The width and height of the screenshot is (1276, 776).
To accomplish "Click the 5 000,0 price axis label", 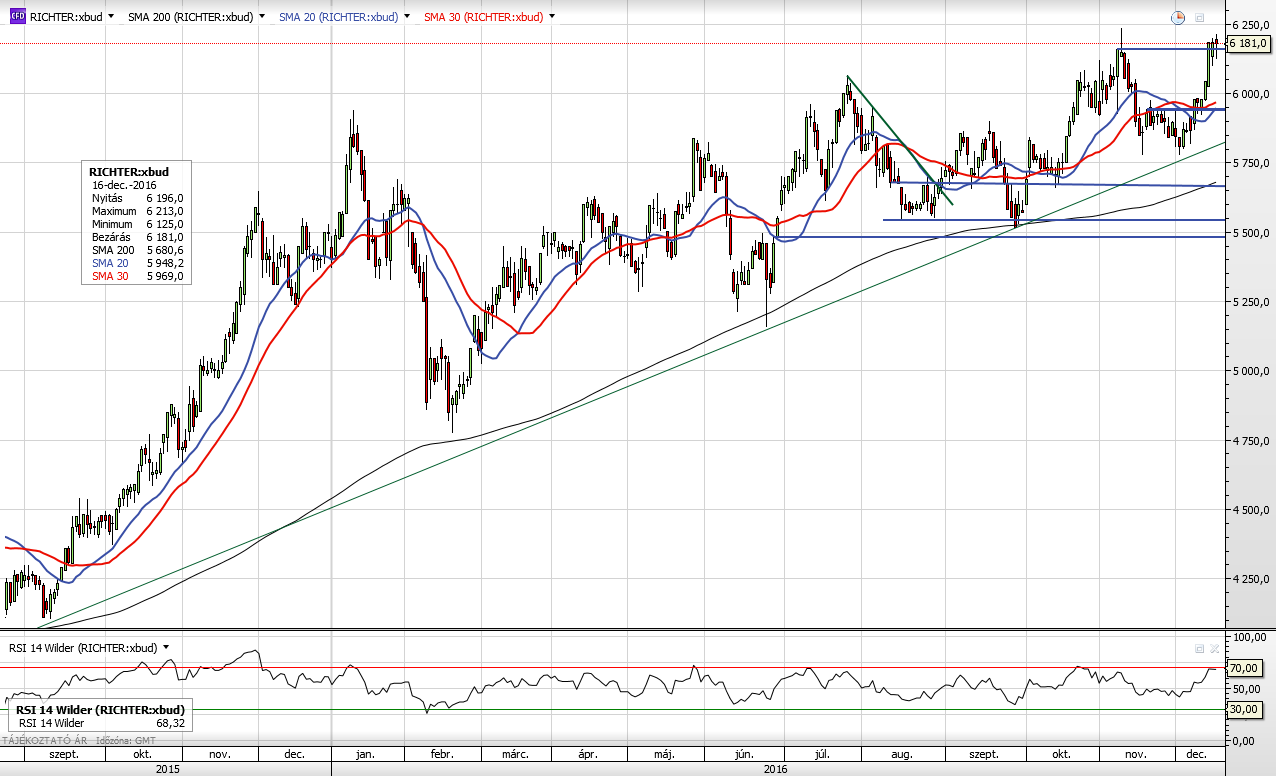I will pos(1251,371).
